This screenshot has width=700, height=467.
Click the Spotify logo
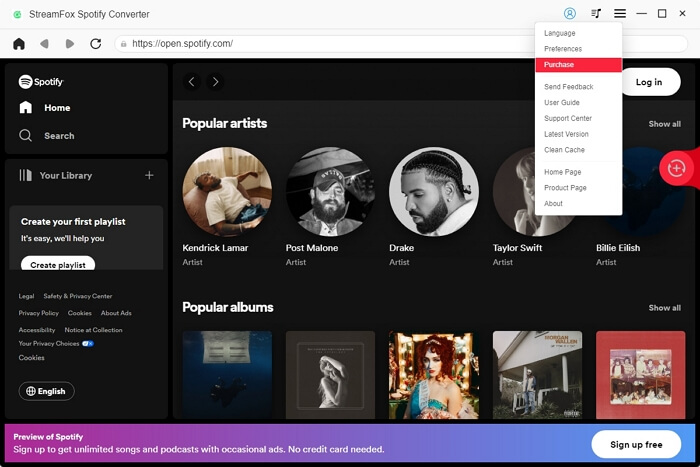coord(41,82)
